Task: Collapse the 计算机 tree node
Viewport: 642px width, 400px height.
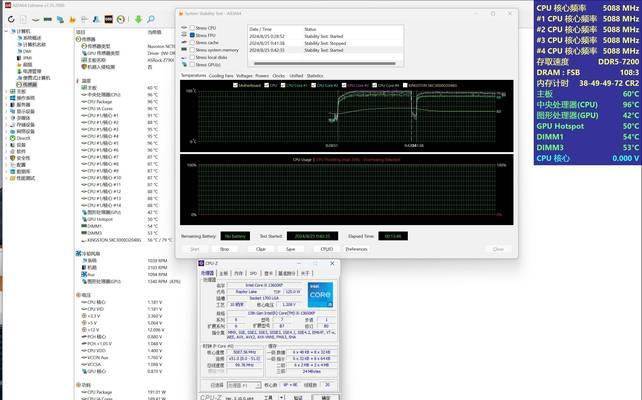Action: (x=6, y=31)
